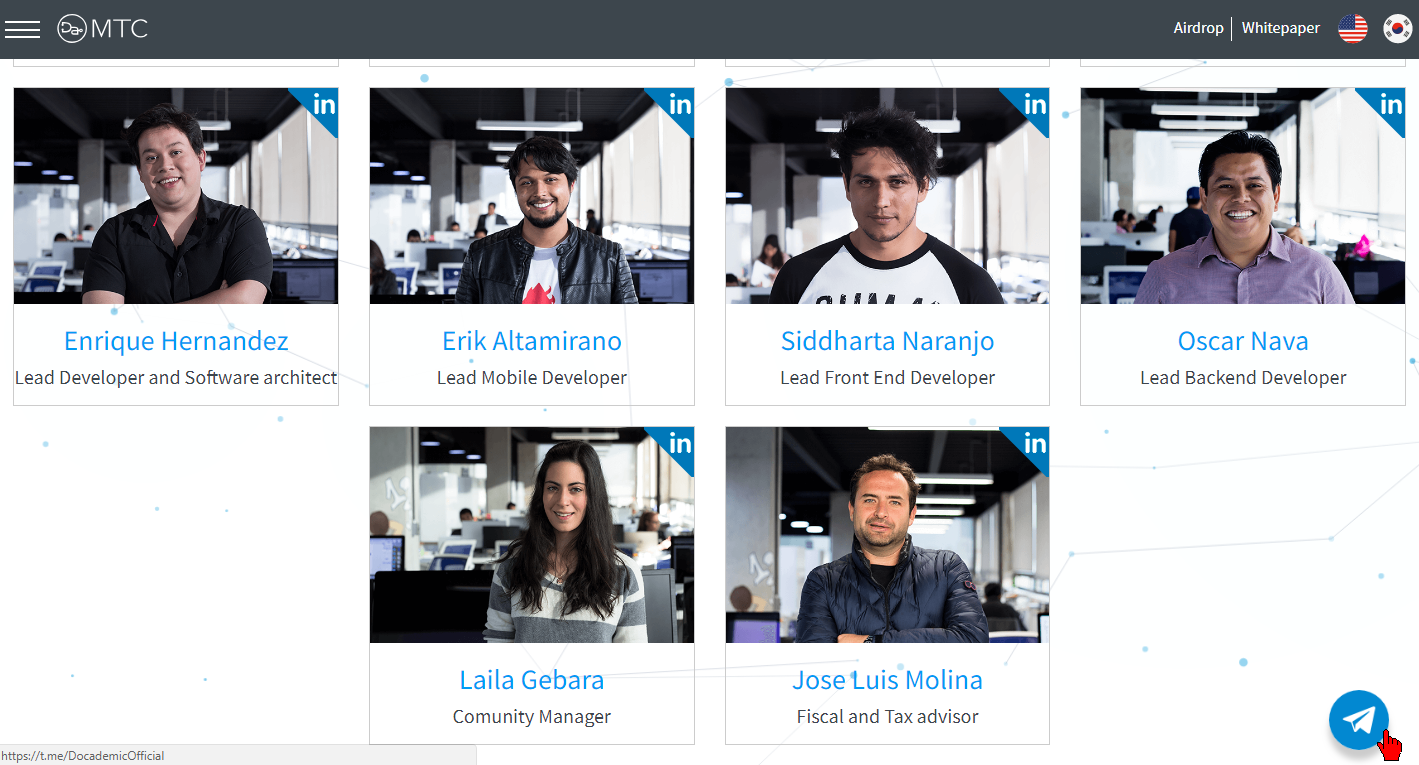Click the Laila Gebara name link
1419x765 pixels.
point(532,680)
